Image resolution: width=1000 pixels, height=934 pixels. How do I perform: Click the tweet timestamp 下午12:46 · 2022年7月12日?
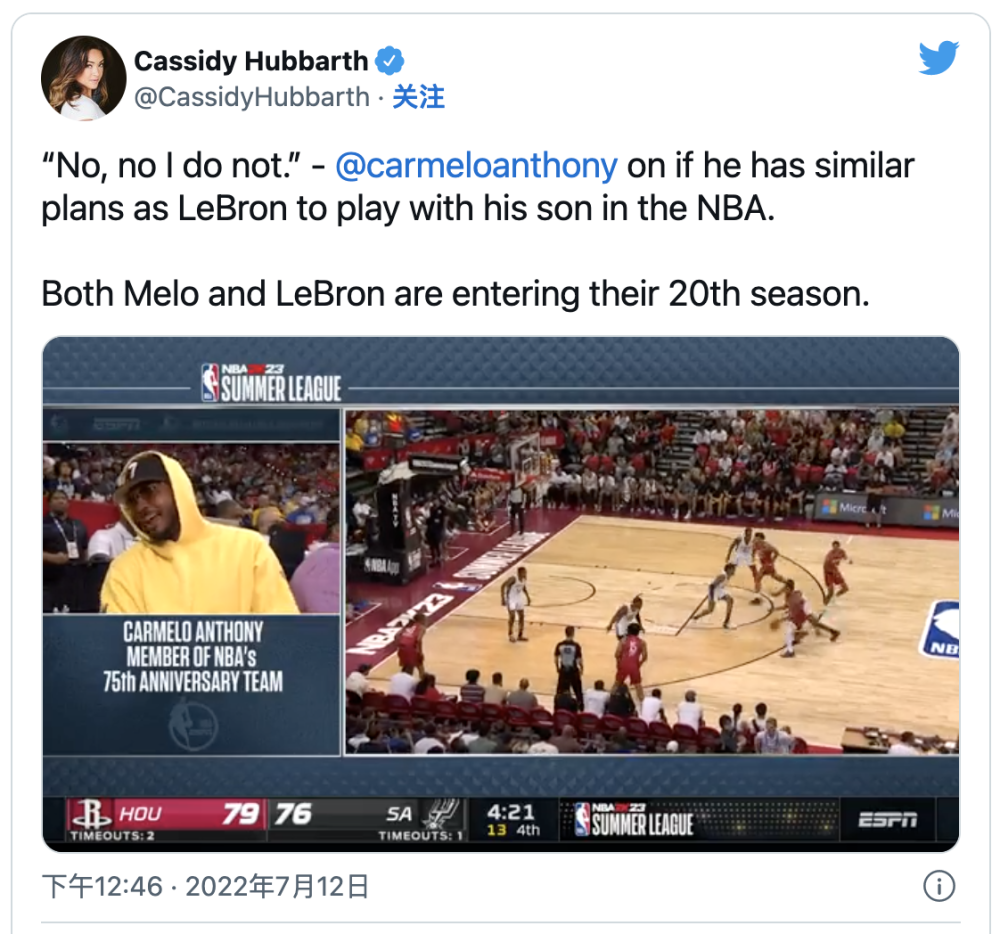[x=205, y=886]
